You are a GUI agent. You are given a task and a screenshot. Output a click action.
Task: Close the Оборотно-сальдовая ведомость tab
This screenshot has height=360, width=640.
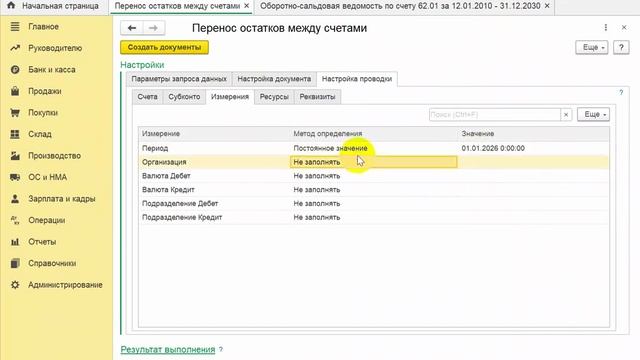547,6
